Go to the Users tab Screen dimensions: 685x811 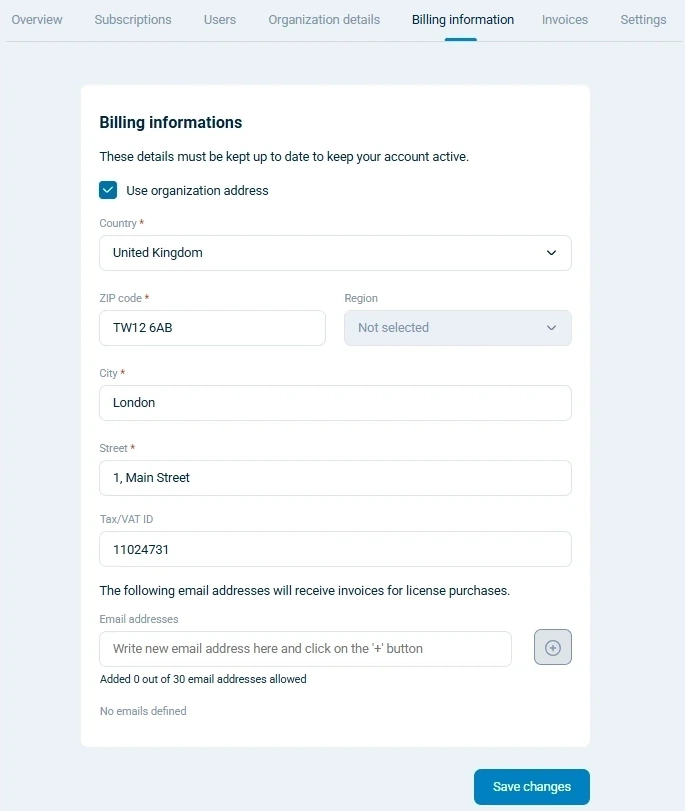(x=219, y=19)
